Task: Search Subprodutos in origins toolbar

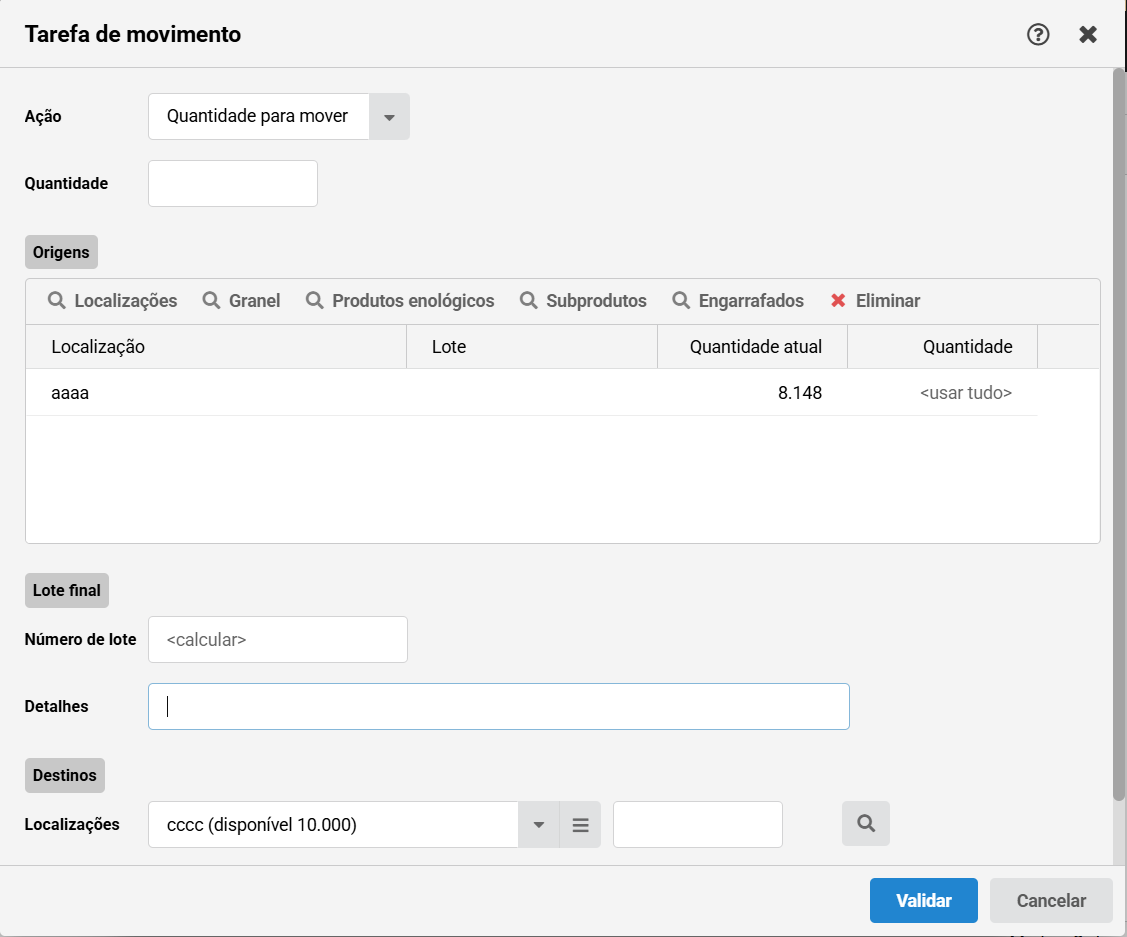Action: click(583, 300)
